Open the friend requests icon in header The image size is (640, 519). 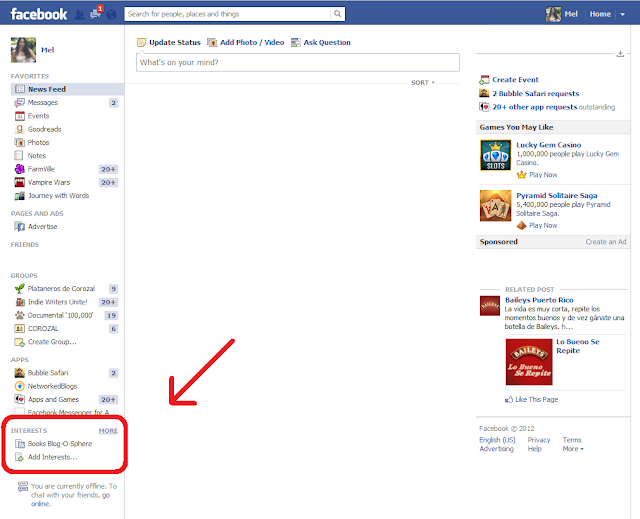pos(80,15)
